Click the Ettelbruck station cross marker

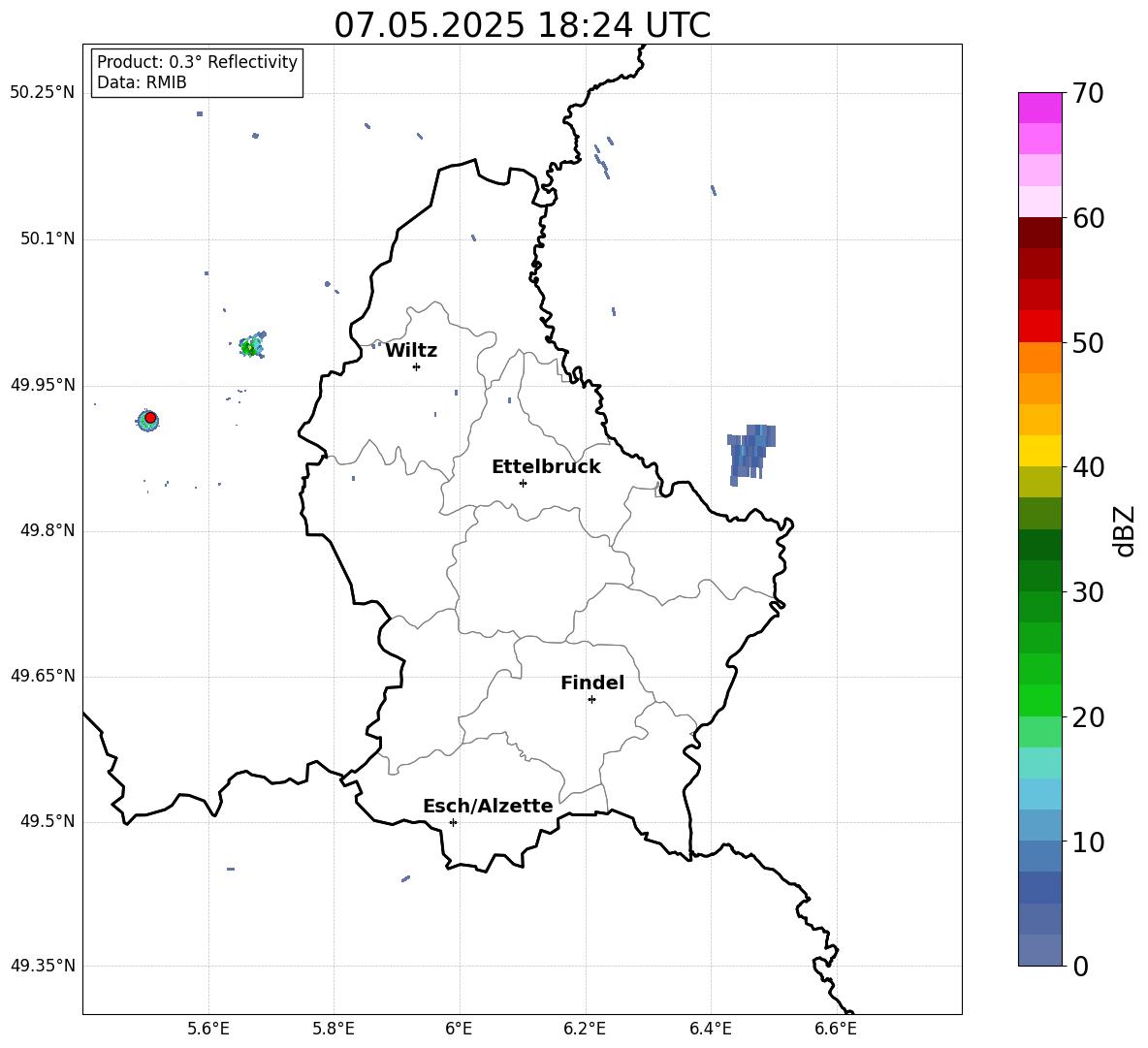coord(523,483)
